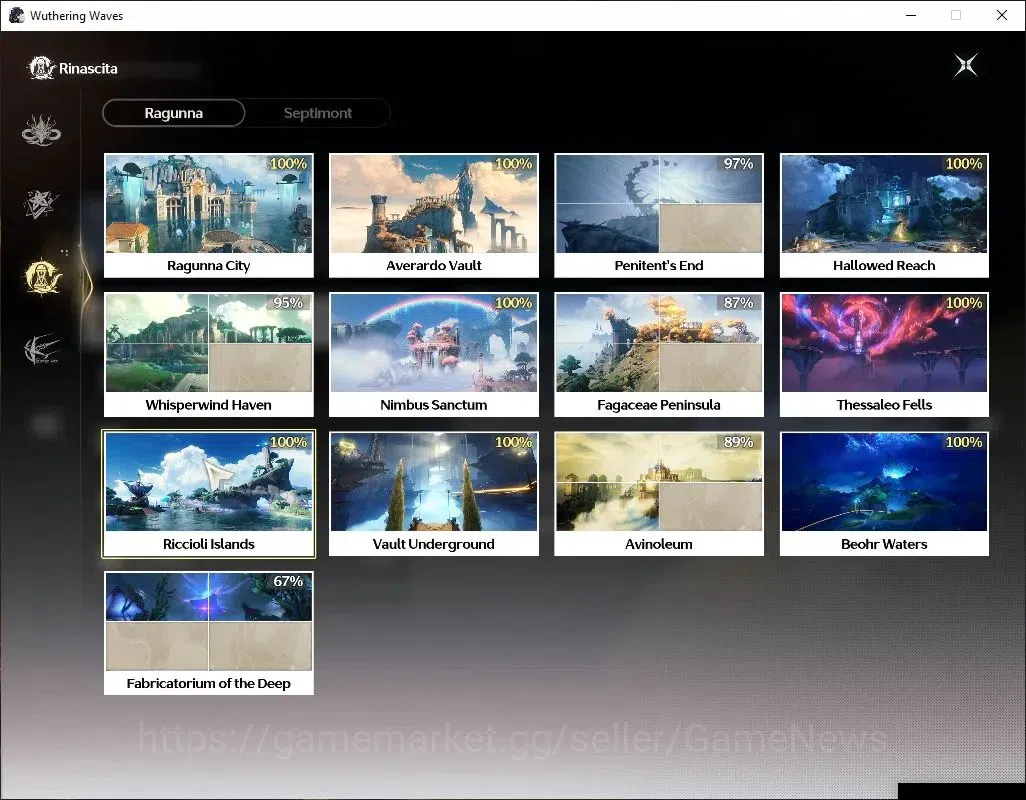Click the 89% progress on Avinoleum
This screenshot has width=1026, height=800.
tap(739, 442)
